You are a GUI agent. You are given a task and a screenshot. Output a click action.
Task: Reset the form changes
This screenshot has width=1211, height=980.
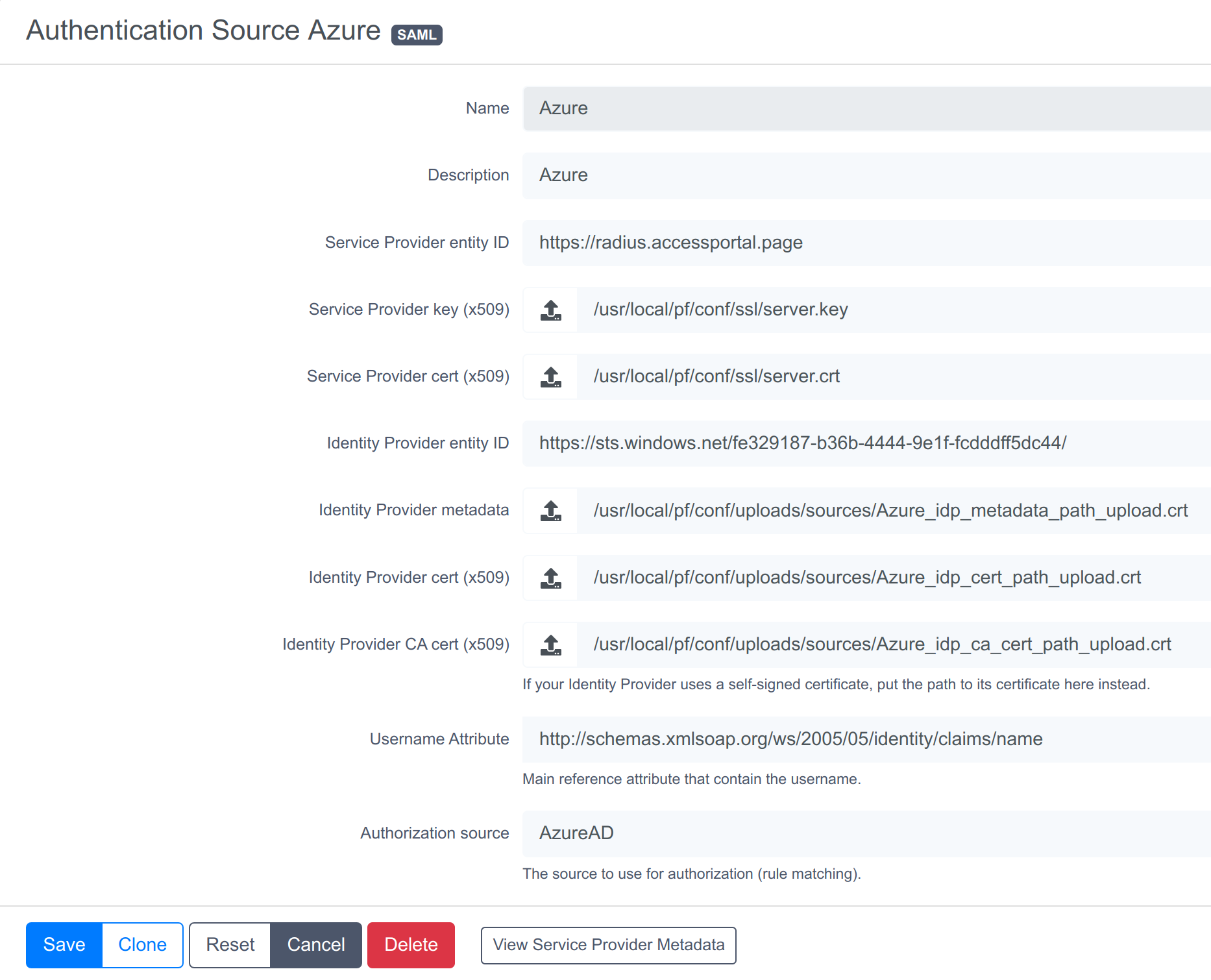click(x=229, y=945)
